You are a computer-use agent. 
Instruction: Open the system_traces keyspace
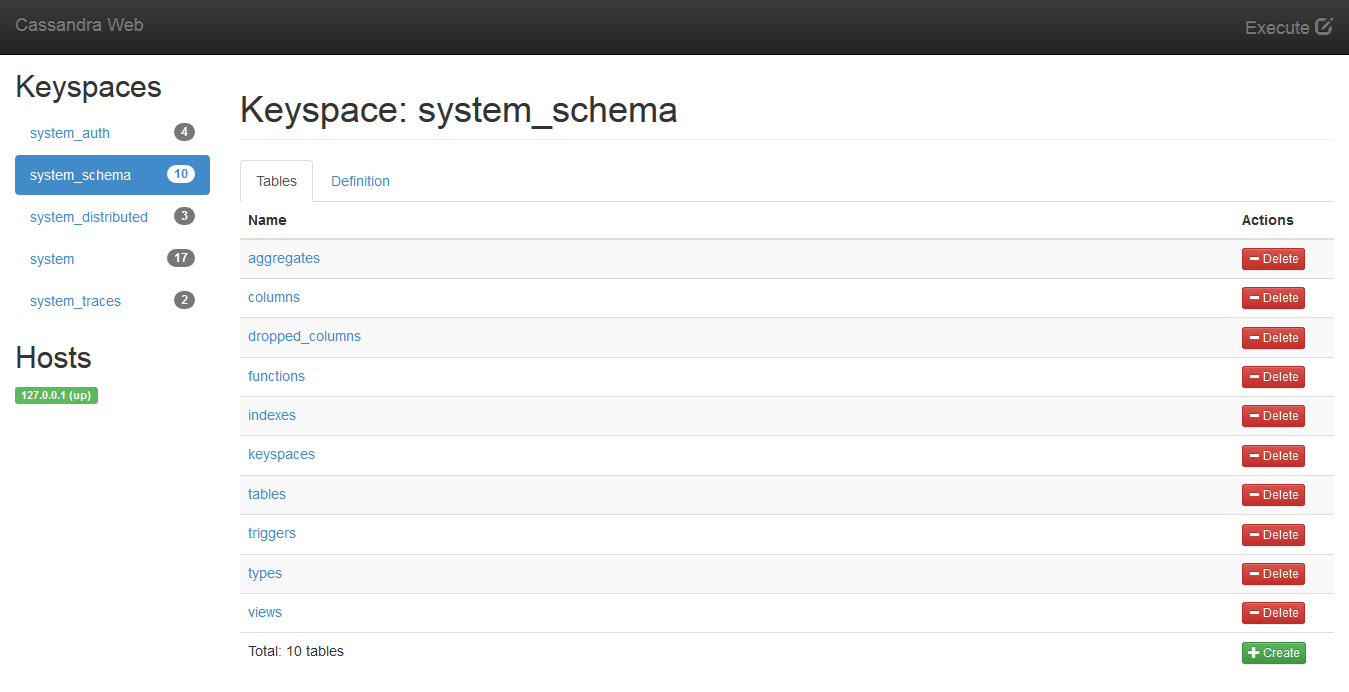click(75, 301)
